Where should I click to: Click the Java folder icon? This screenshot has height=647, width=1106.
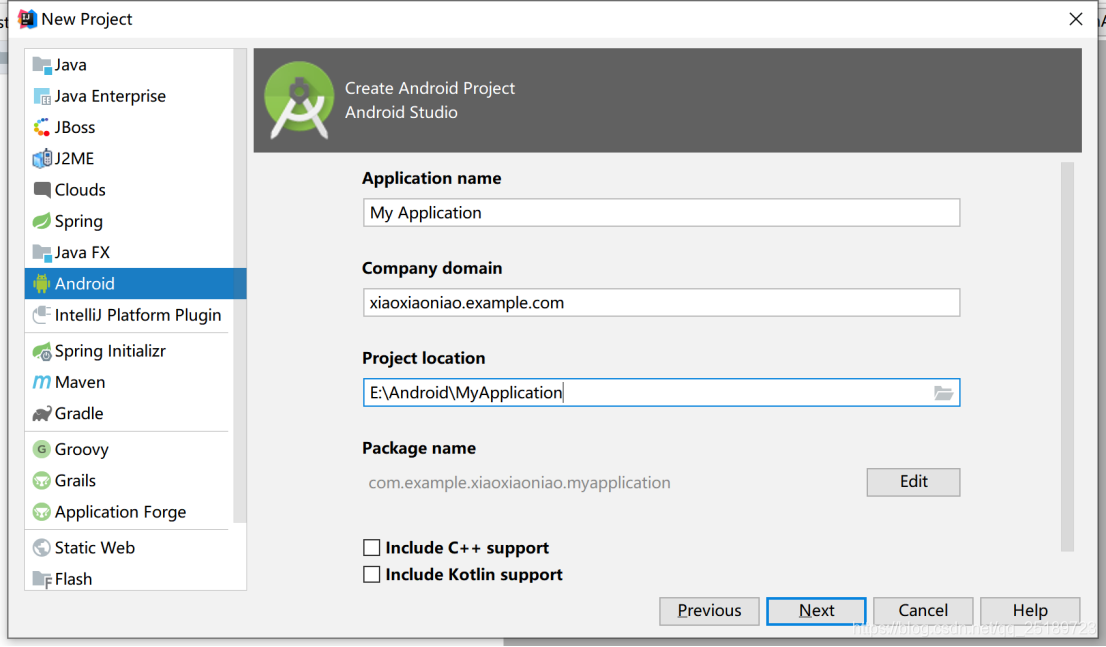point(42,65)
